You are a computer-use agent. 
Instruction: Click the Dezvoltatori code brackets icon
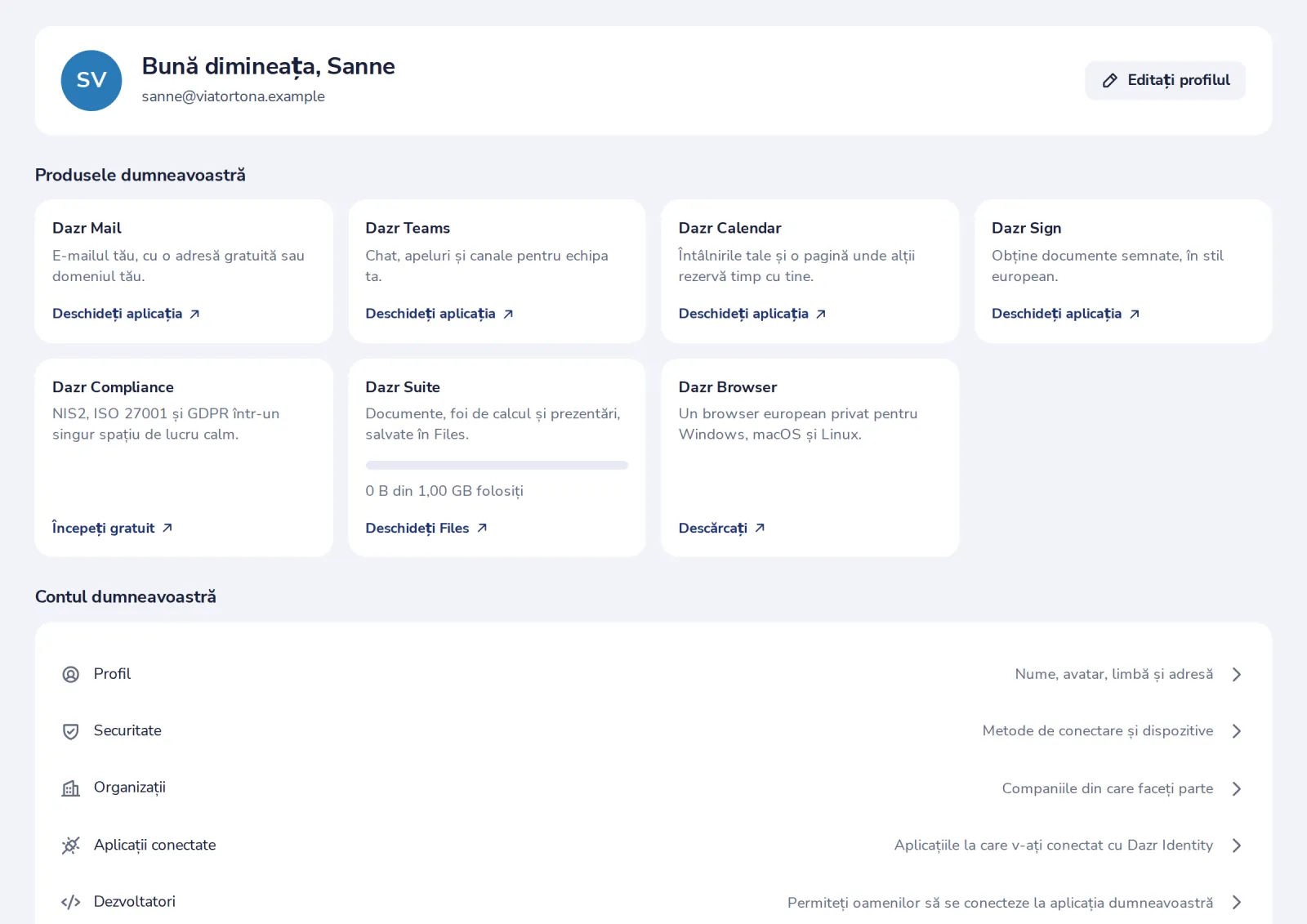tap(71, 902)
